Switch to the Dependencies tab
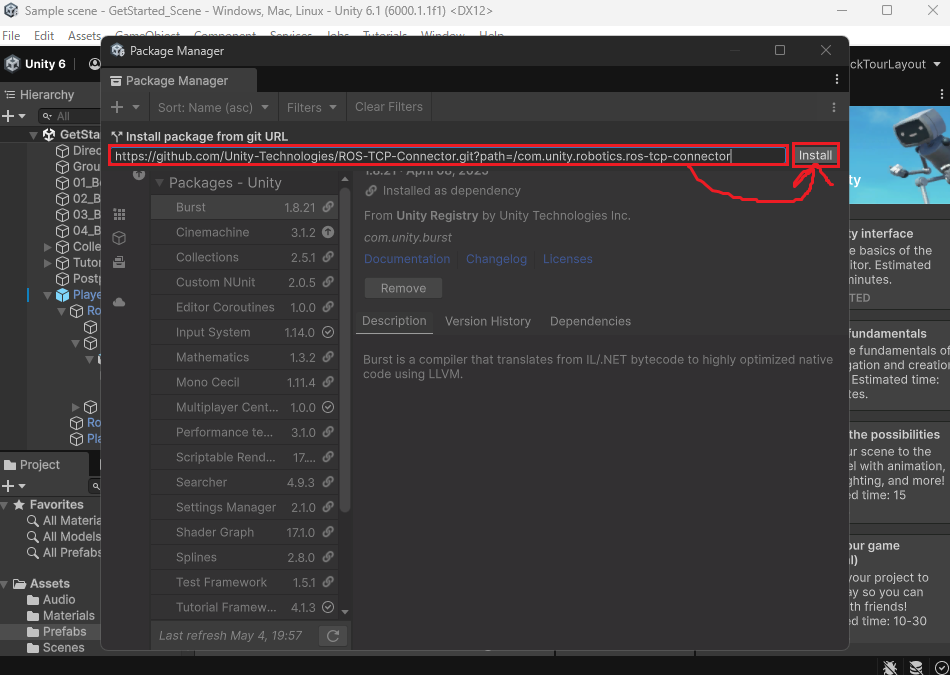Image resolution: width=950 pixels, height=675 pixels. click(590, 321)
